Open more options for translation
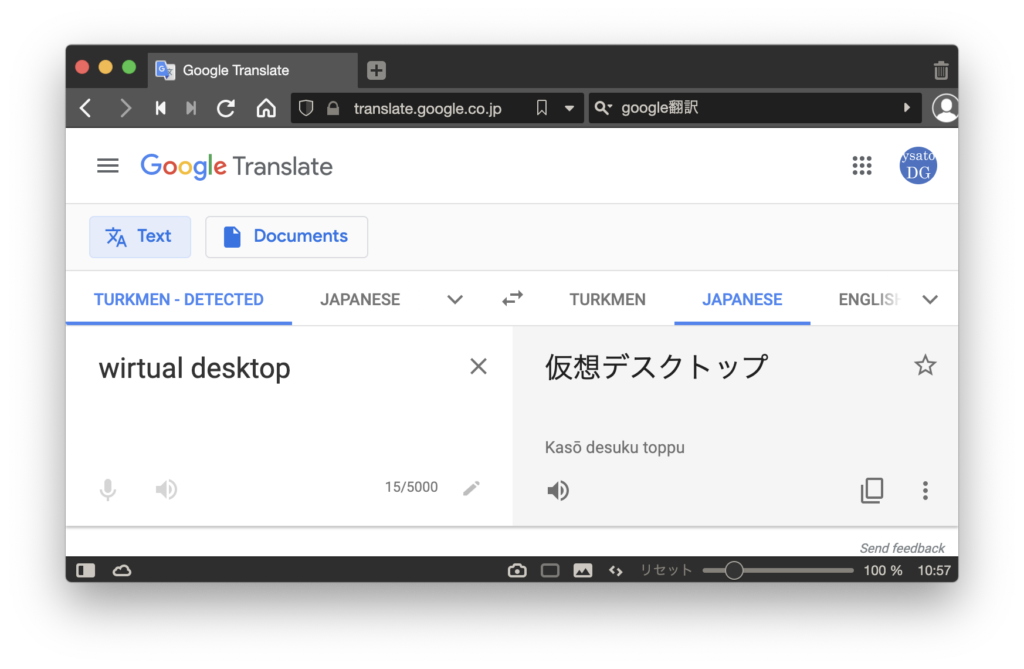The image size is (1024, 669). [925, 491]
